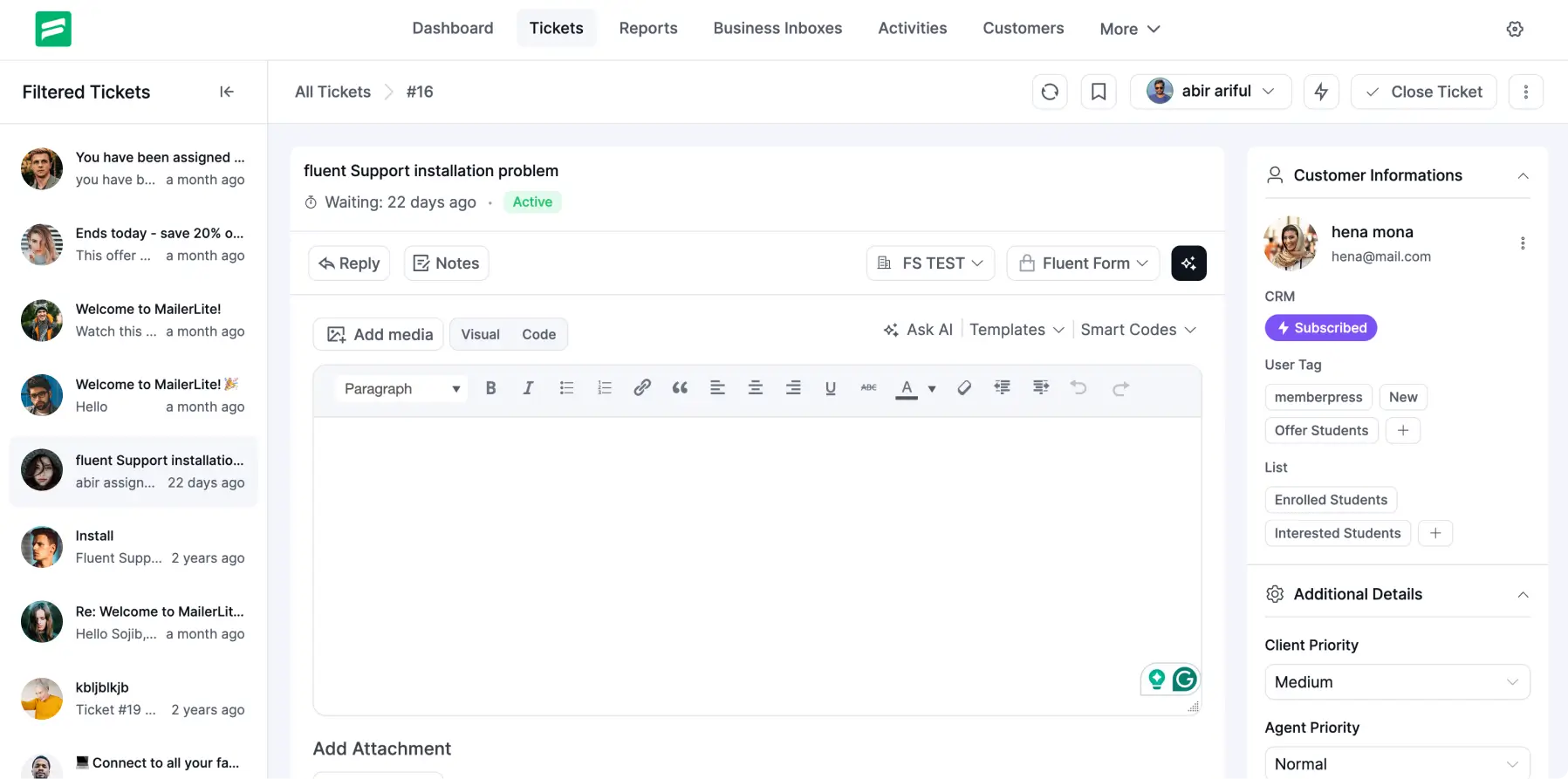Click the memberpress user tag
This screenshot has width=1568, height=779.
[1318, 397]
